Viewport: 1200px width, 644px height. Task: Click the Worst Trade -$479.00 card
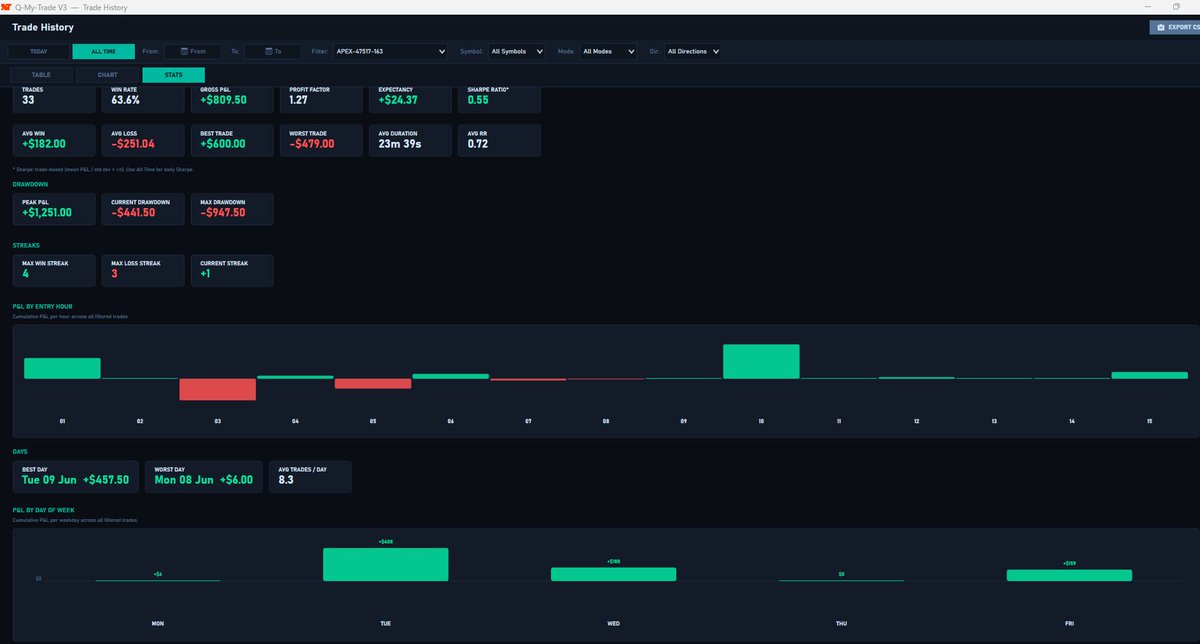coord(321,140)
